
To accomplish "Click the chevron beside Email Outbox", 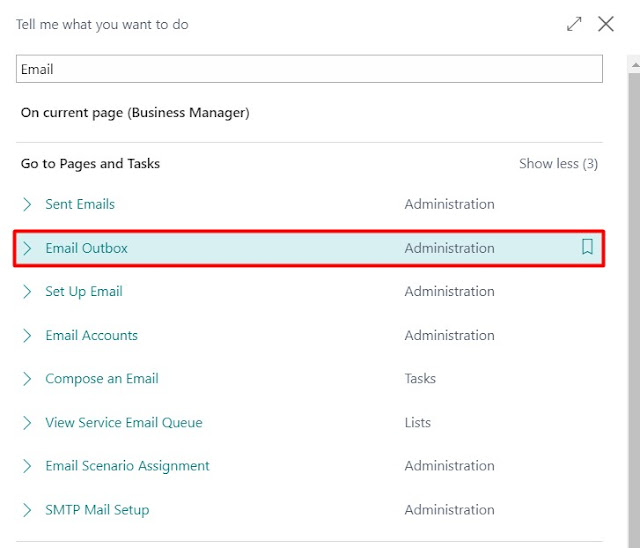I will [27, 248].
